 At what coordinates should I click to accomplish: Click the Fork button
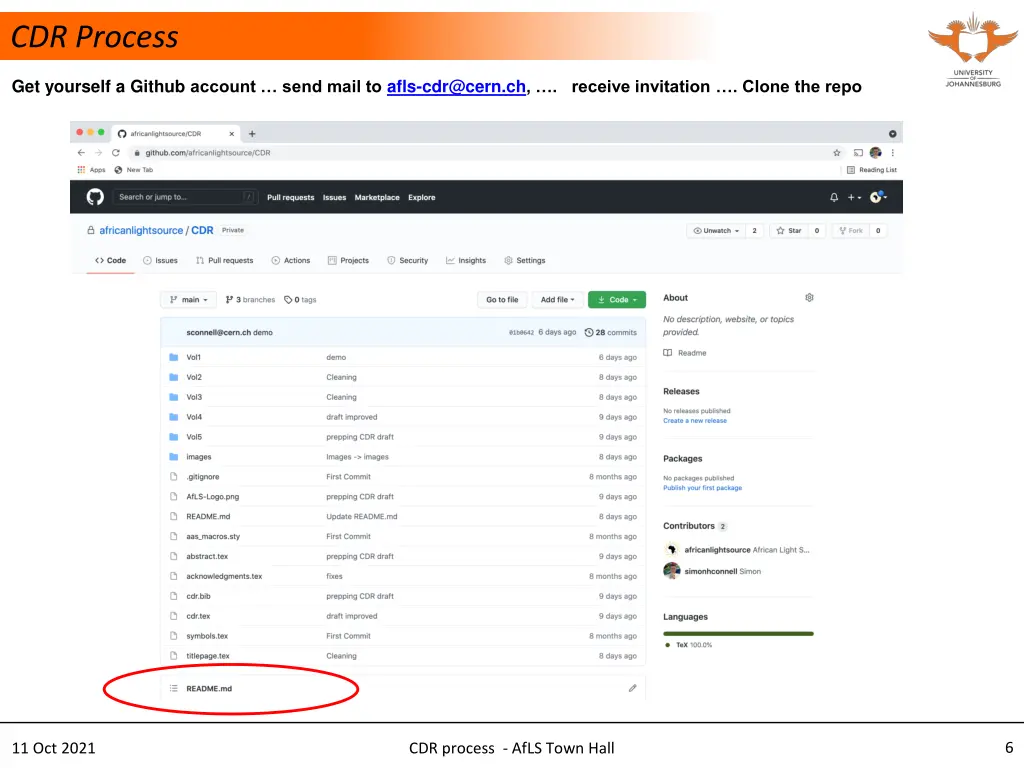pos(851,231)
